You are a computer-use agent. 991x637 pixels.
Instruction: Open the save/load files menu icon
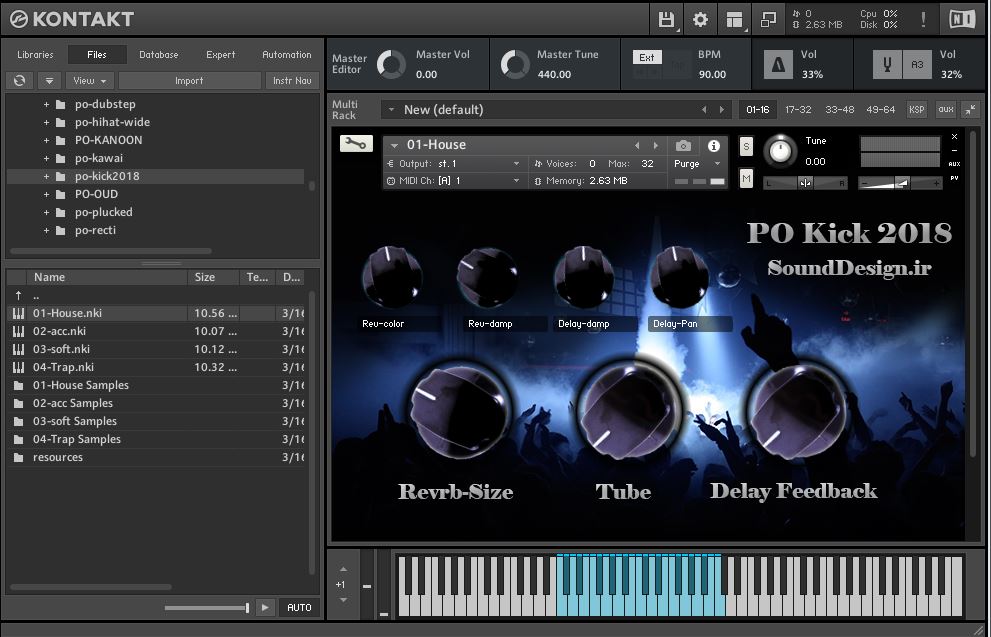click(x=666, y=20)
